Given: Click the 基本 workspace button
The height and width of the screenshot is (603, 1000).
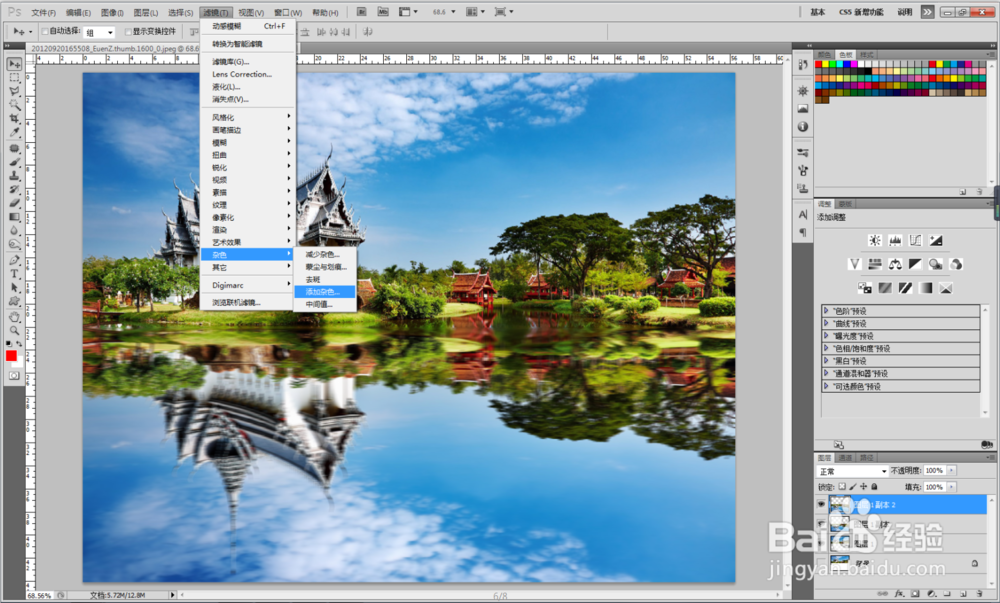Looking at the screenshot, I should click(x=818, y=11).
